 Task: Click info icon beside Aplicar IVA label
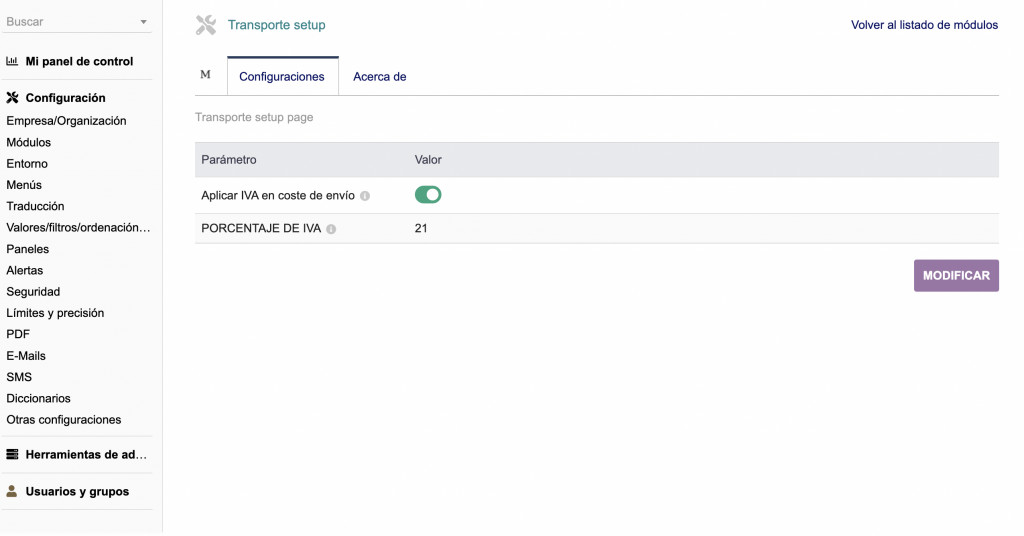pos(365,196)
